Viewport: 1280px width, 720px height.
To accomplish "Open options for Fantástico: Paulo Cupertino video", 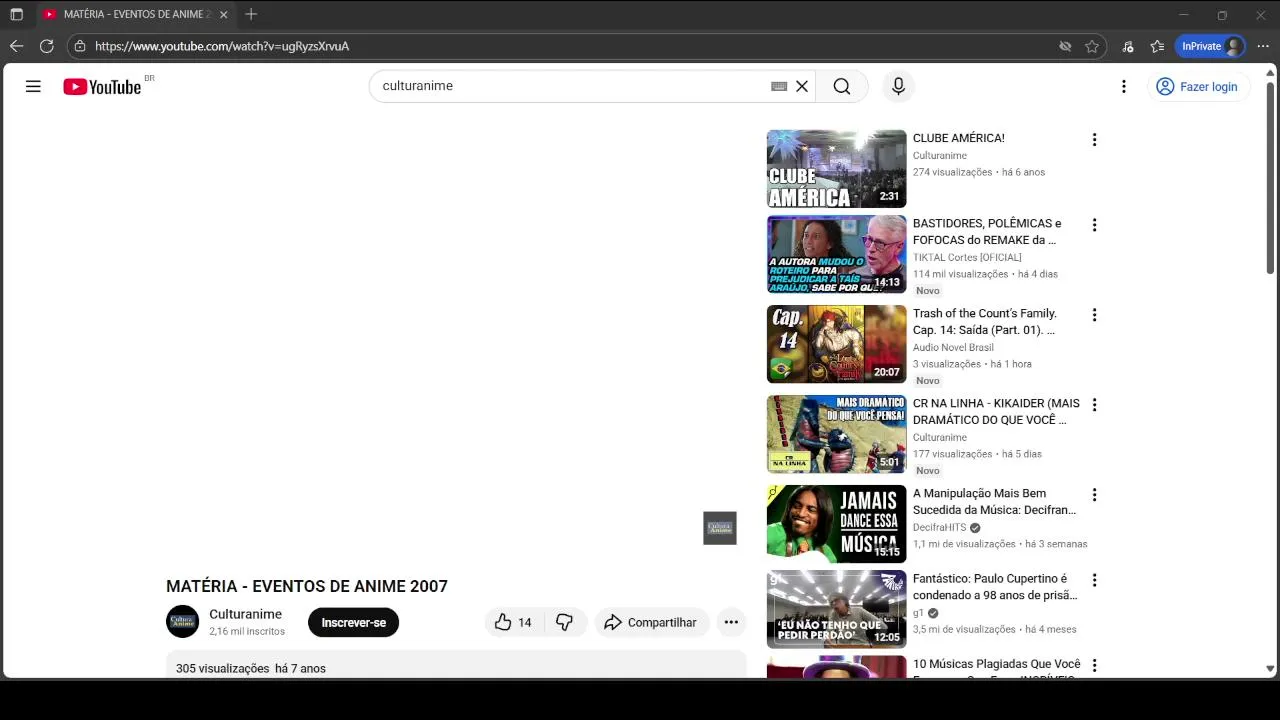I will click(x=1094, y=580).
